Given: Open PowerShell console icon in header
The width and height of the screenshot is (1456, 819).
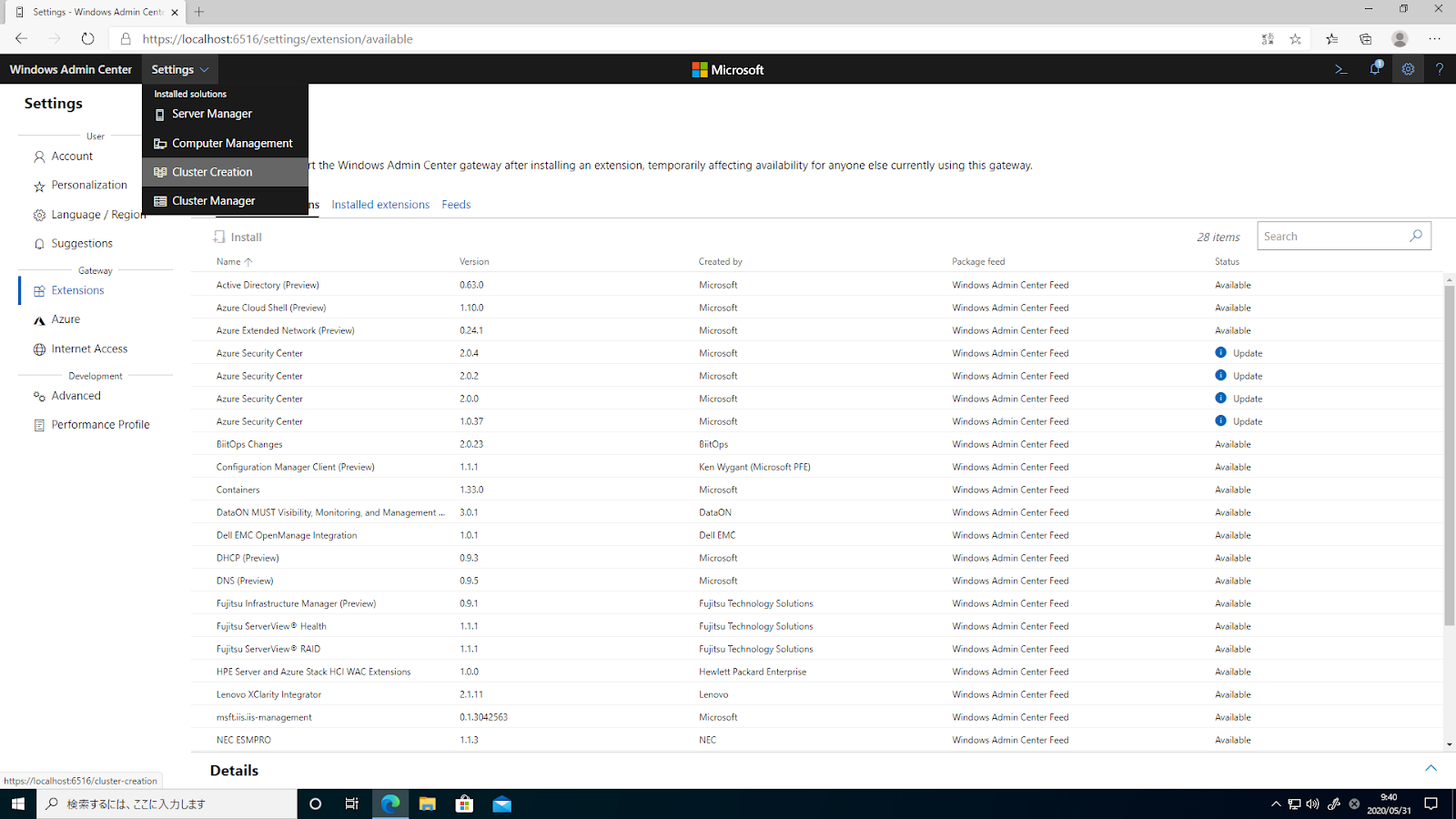Looking at the screenshot, I should tap(1340, 69).
